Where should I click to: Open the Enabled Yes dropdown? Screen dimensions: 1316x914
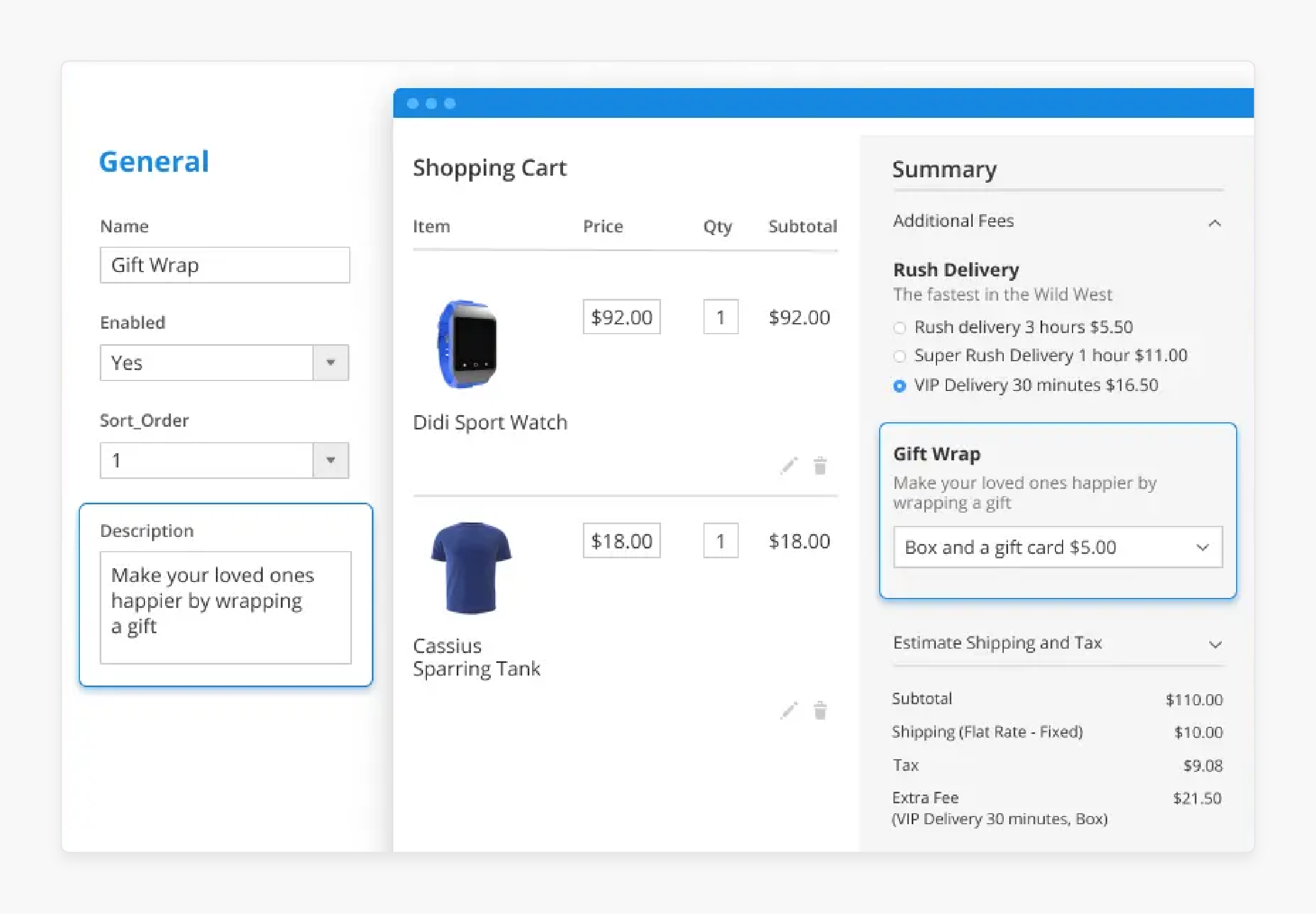click(x=225, y=362)
